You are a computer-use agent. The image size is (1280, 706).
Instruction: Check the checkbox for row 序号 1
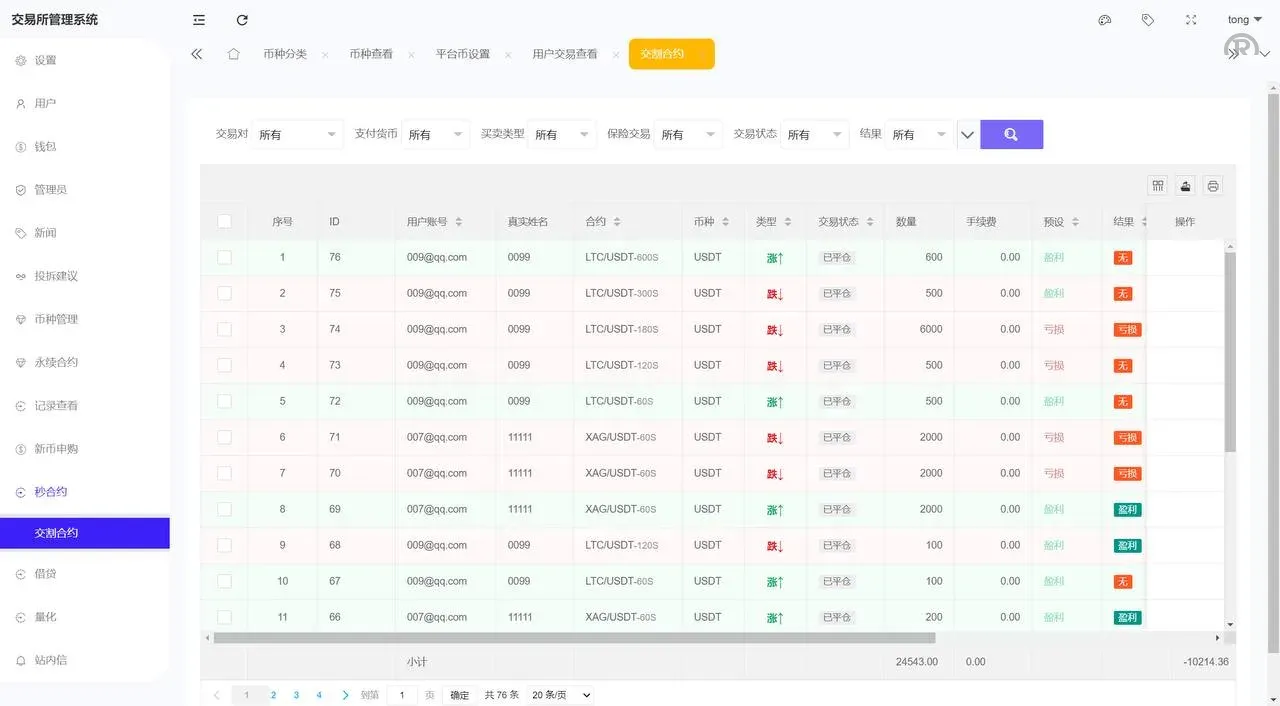[x=225, y=257]
